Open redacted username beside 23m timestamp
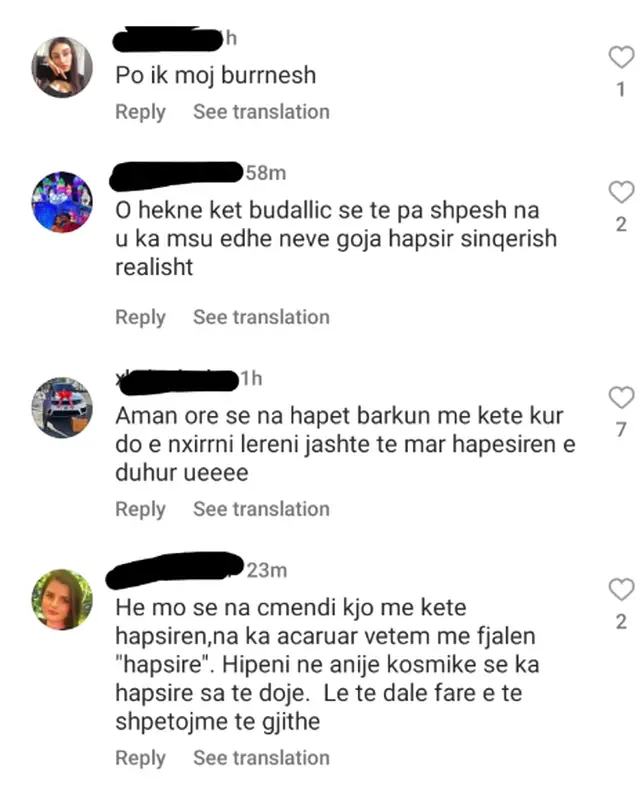This screenshot has width=640, height=788. [175, 570]
